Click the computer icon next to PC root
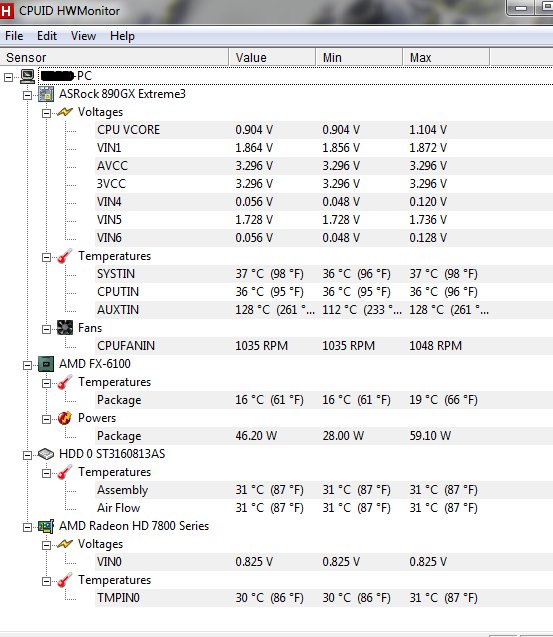Viewport: 553px width, 637px height. [27, 76]
